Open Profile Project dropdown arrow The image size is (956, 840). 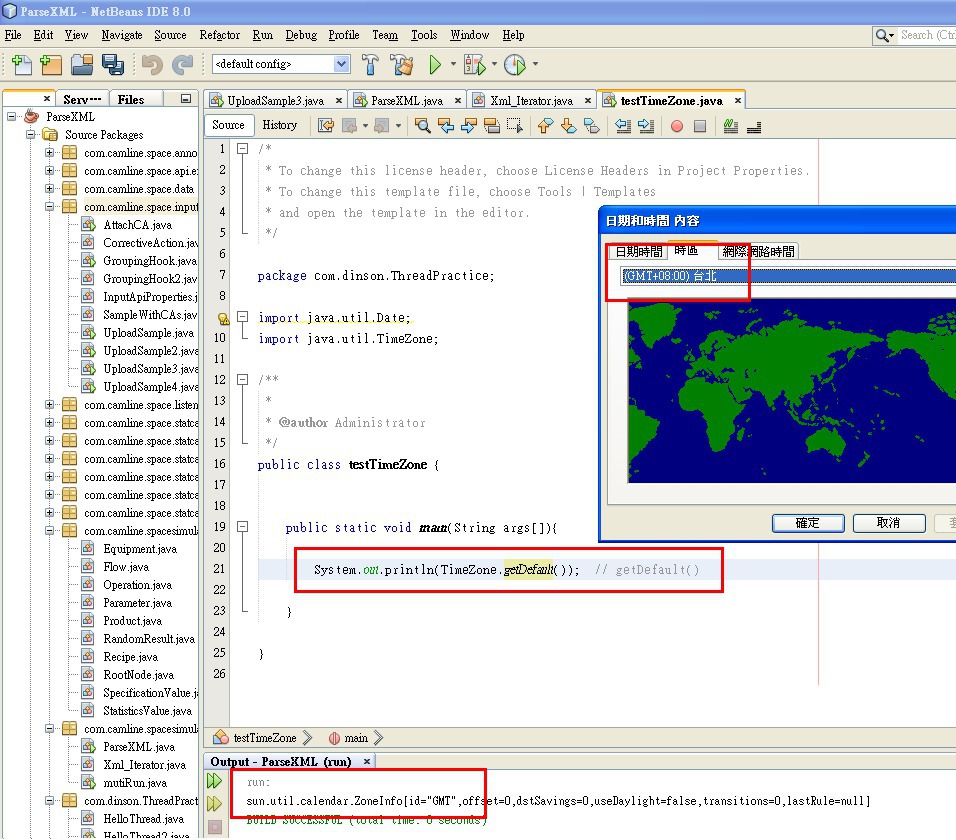535,64
